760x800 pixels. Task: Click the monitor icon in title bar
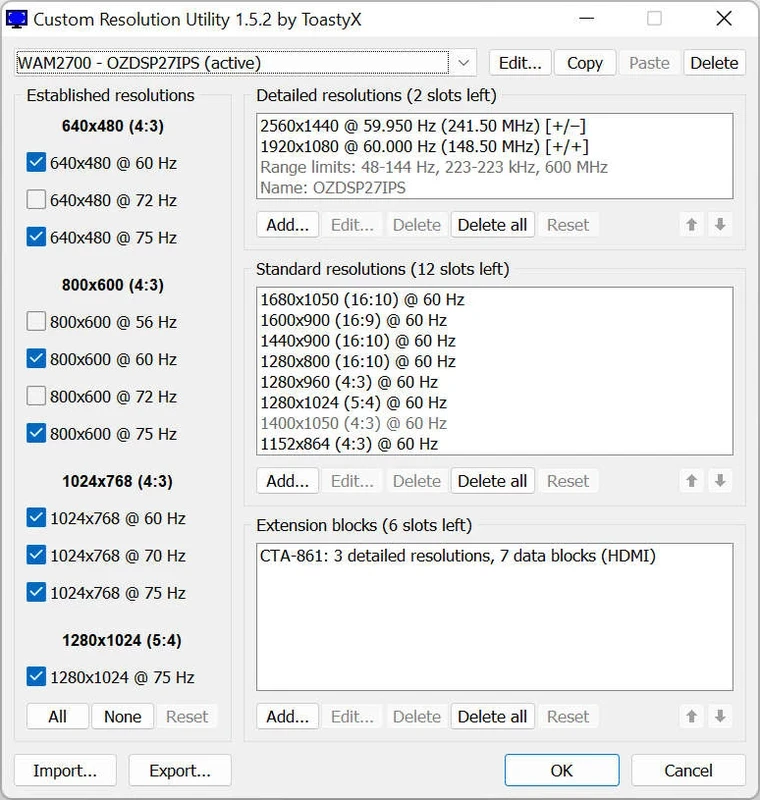coord(17,19)
